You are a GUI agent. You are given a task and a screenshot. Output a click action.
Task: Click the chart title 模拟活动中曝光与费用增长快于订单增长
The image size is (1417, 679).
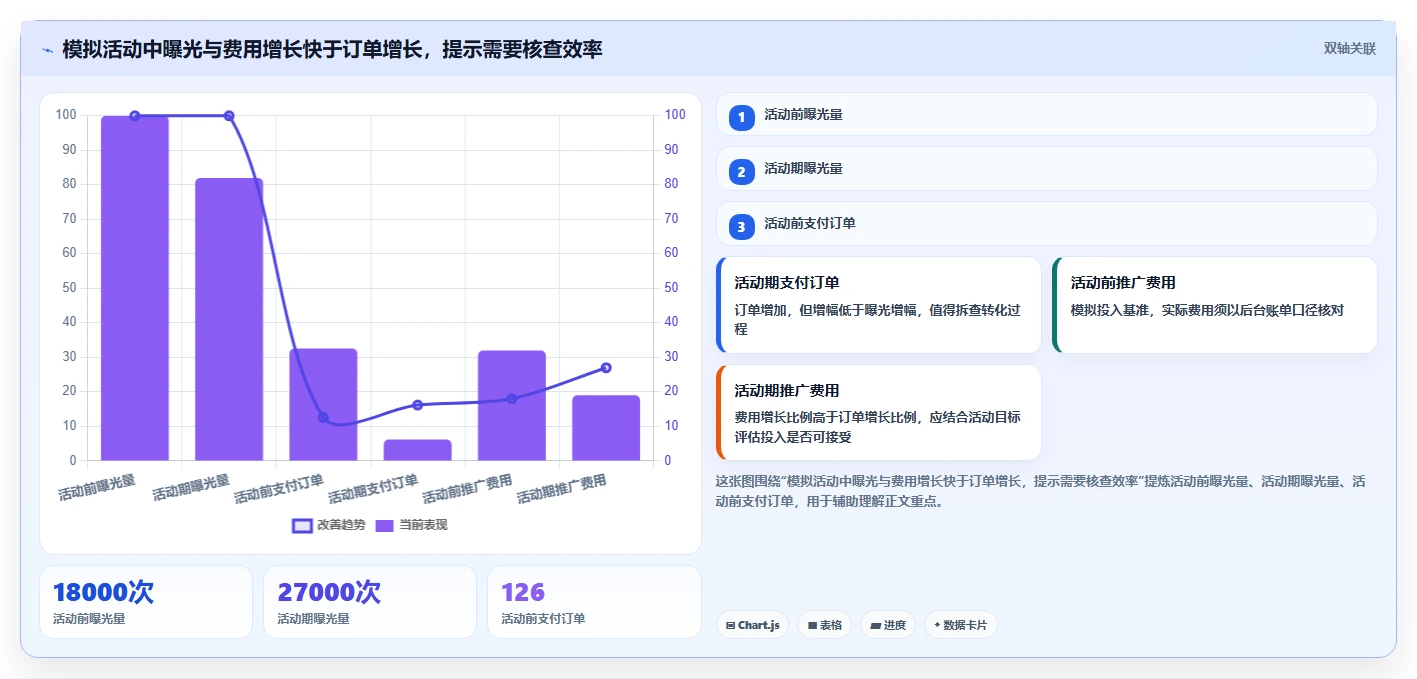point(332,49)
